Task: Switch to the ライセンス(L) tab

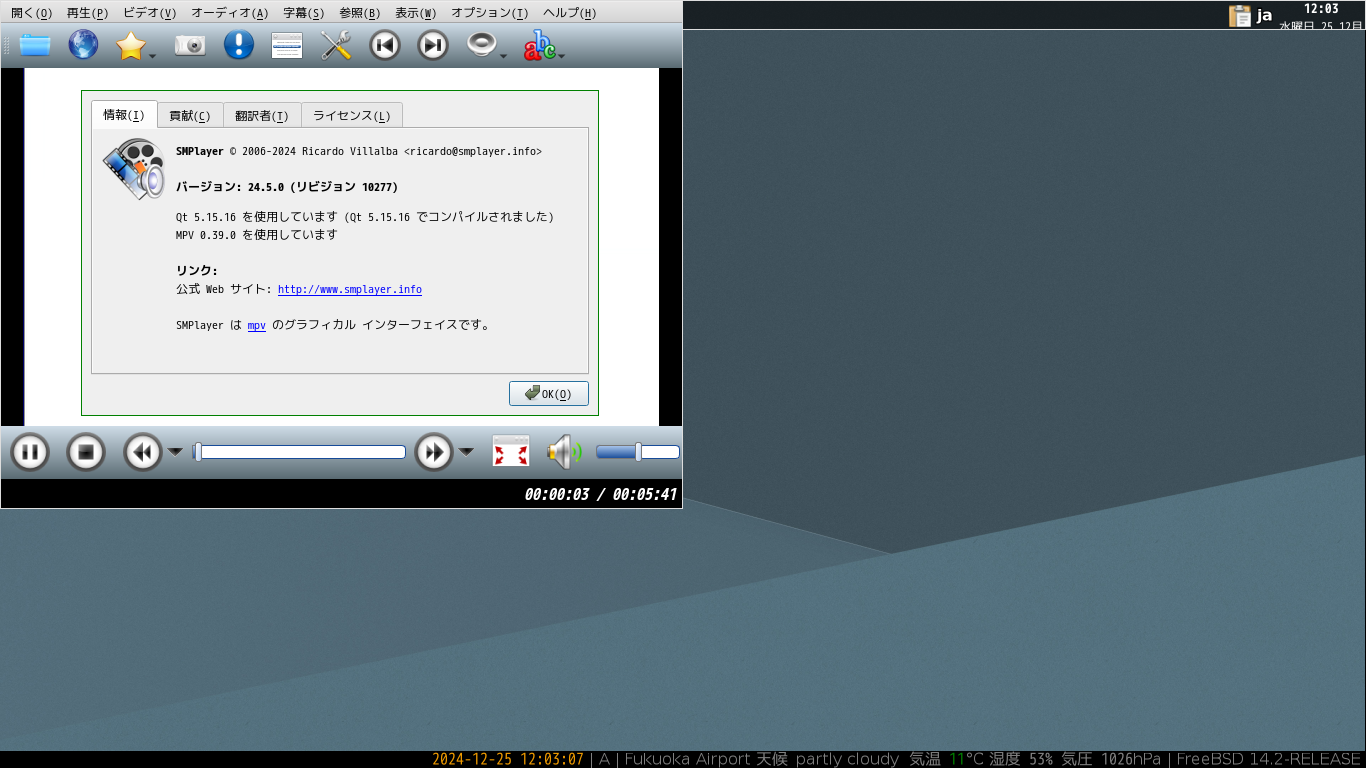Action: point(352,116)
